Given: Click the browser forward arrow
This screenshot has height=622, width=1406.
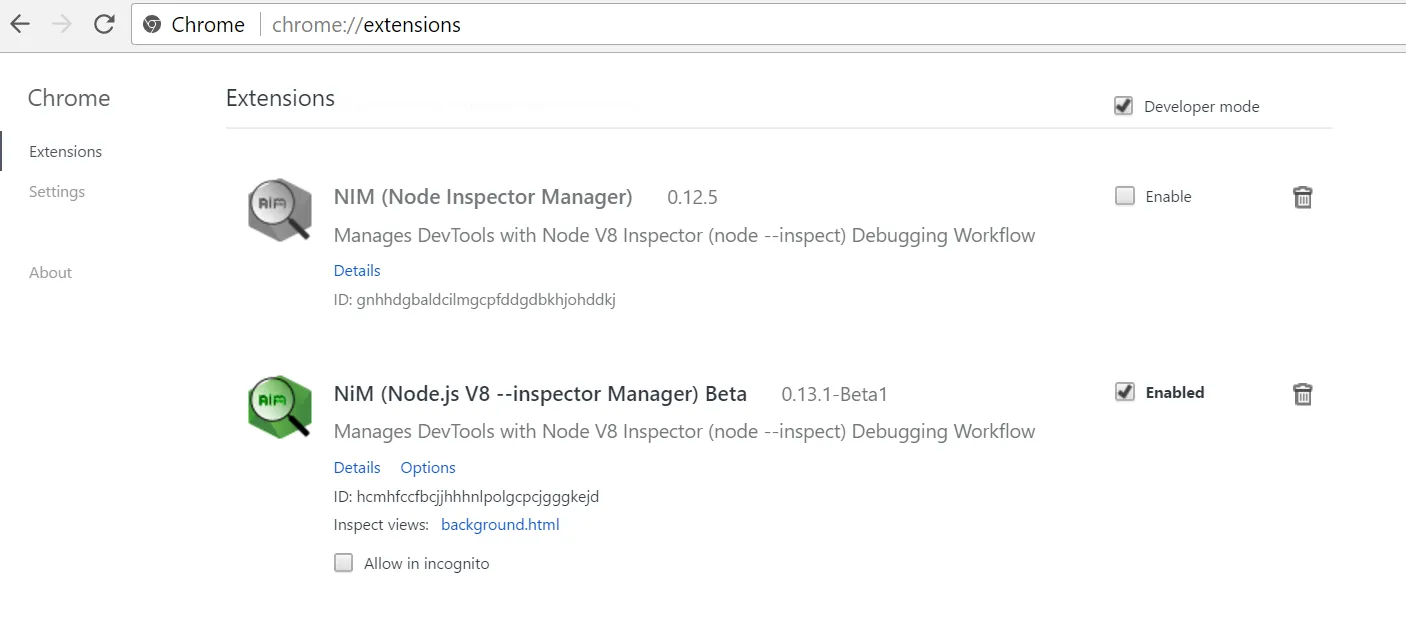Looking at the screenshot, I should 62,25.
